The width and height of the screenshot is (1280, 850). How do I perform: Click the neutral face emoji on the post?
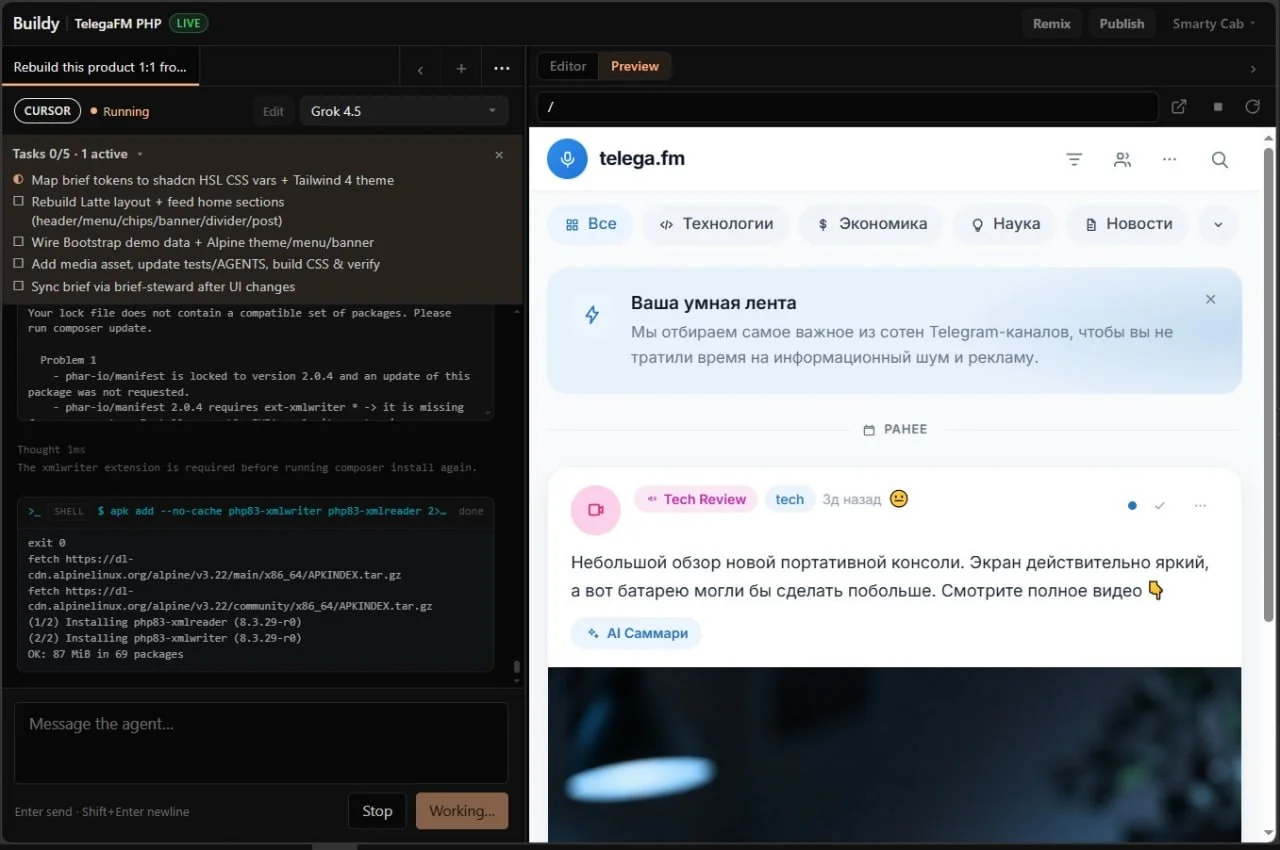pos(899,498)
